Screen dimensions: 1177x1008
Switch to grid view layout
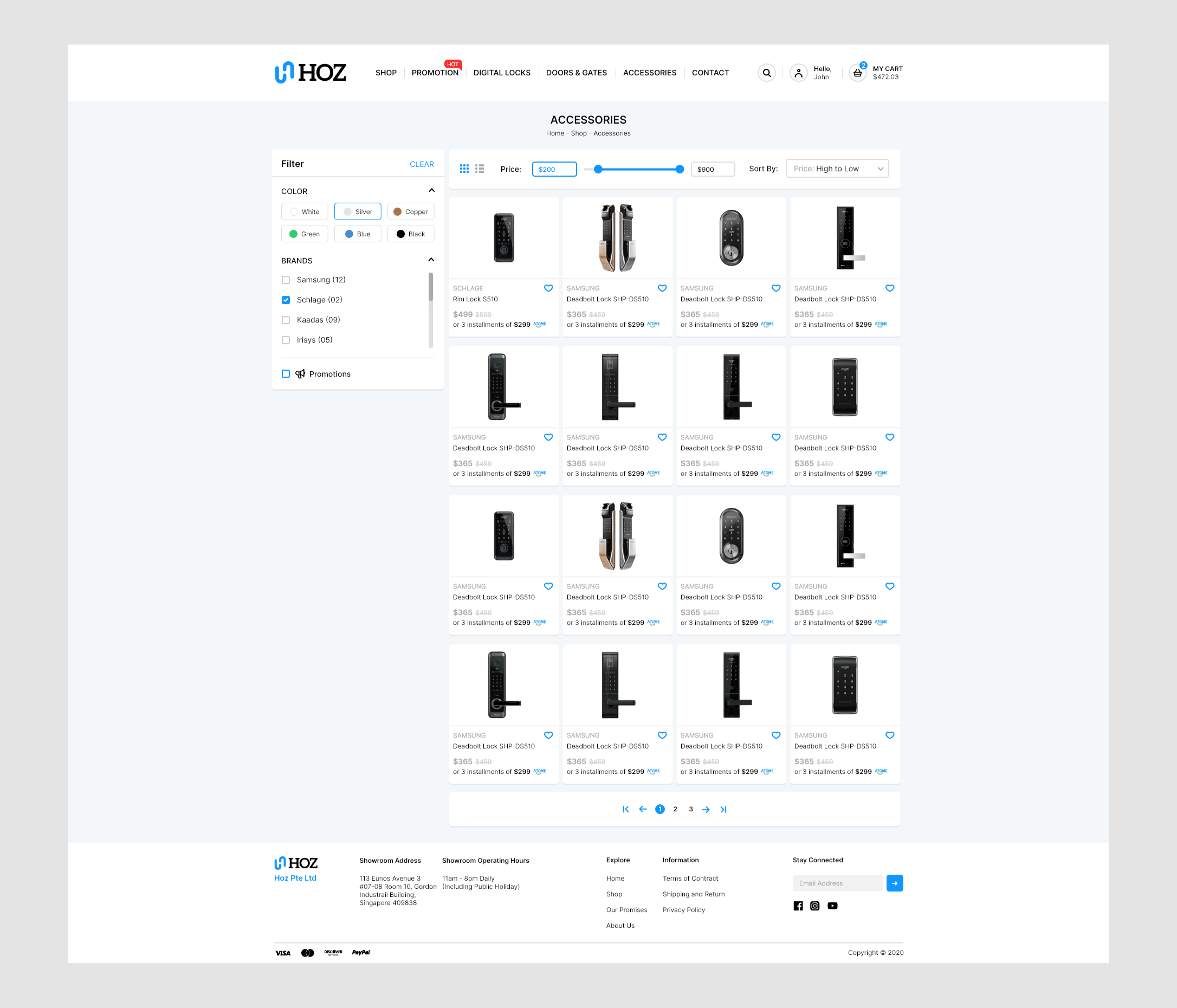coord(464,169)
